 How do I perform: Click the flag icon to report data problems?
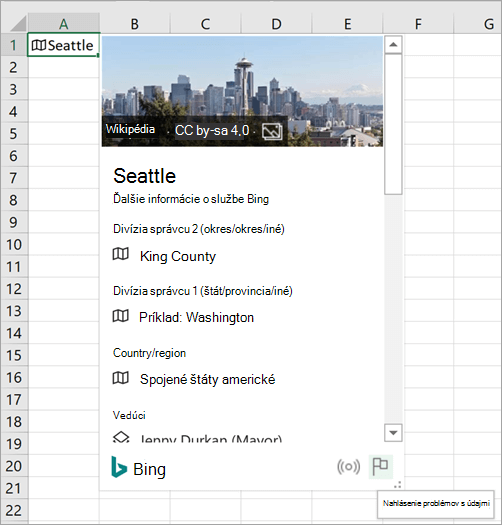coord(380,466)
